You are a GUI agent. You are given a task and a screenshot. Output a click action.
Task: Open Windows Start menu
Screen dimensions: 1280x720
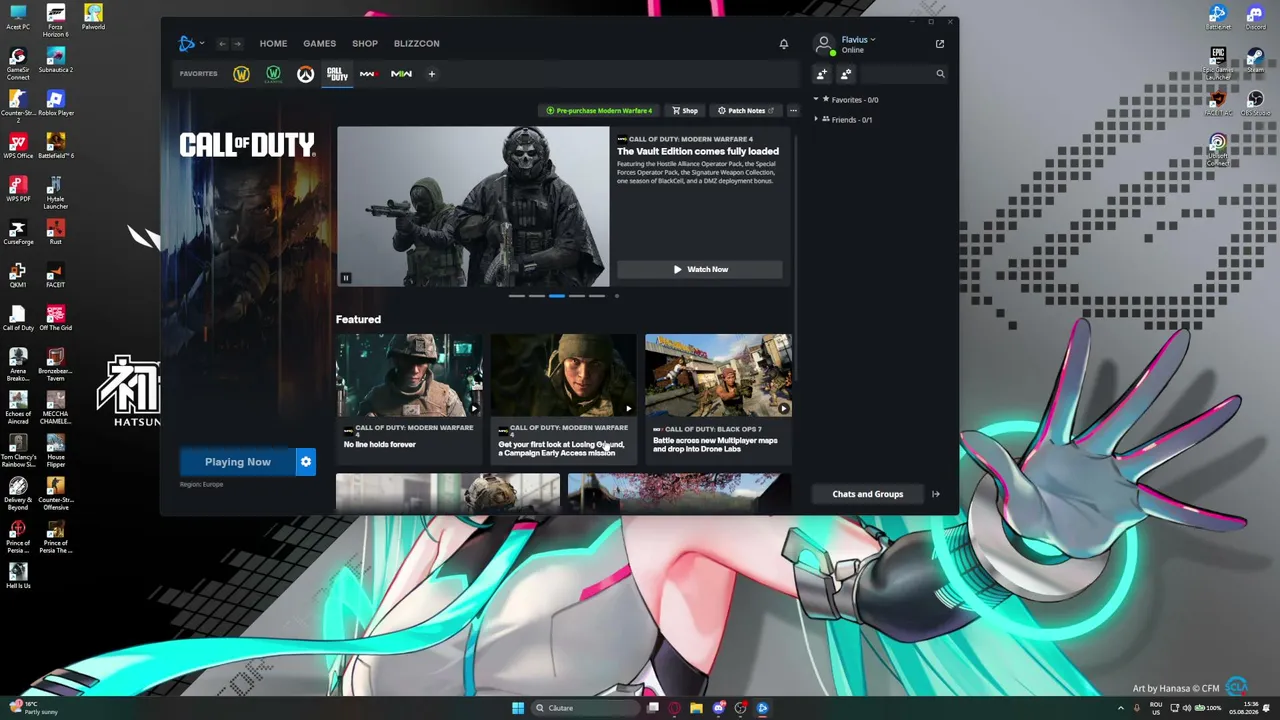[518, 708]
